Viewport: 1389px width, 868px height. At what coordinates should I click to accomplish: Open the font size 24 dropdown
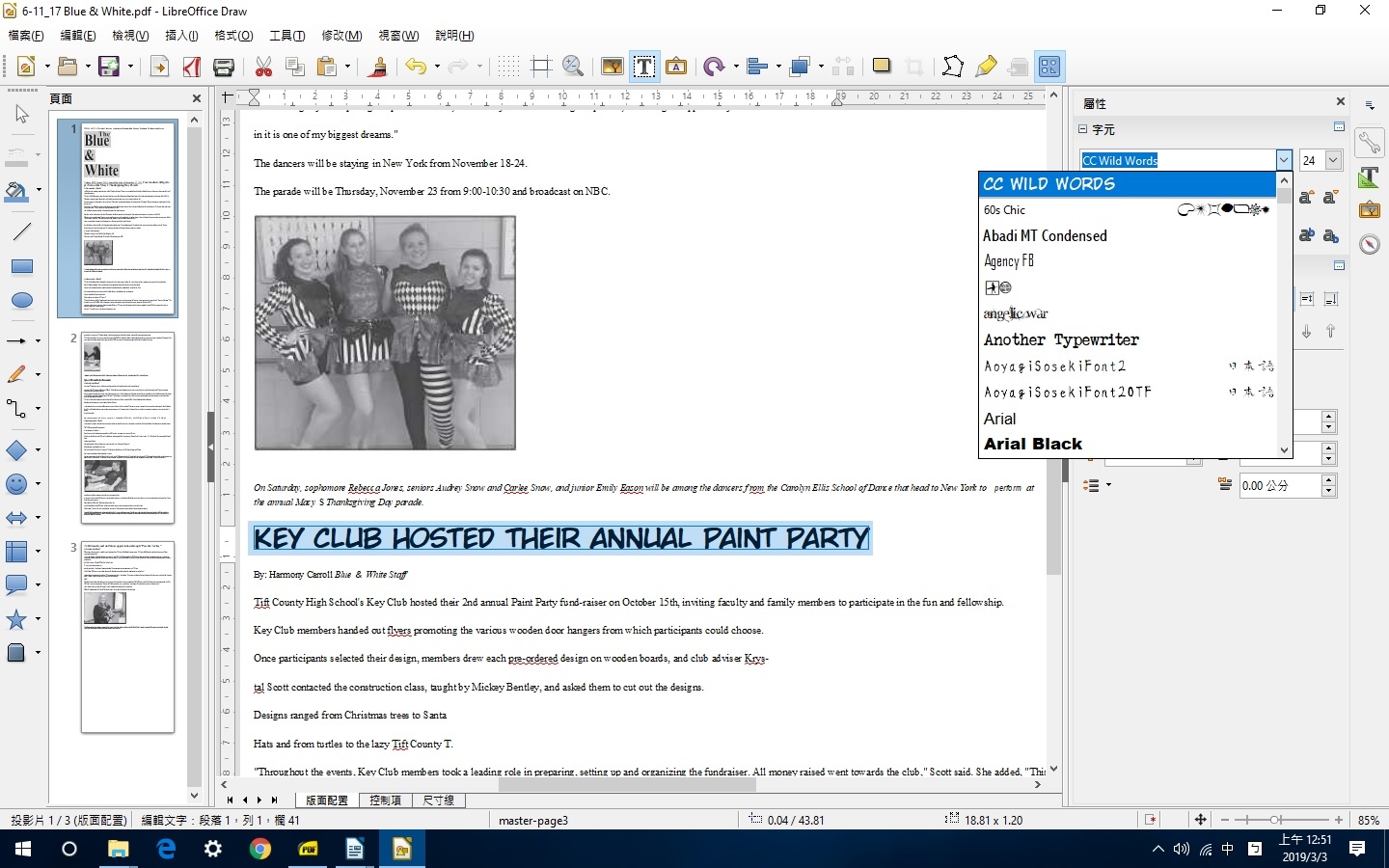(x=1334, y=160)
